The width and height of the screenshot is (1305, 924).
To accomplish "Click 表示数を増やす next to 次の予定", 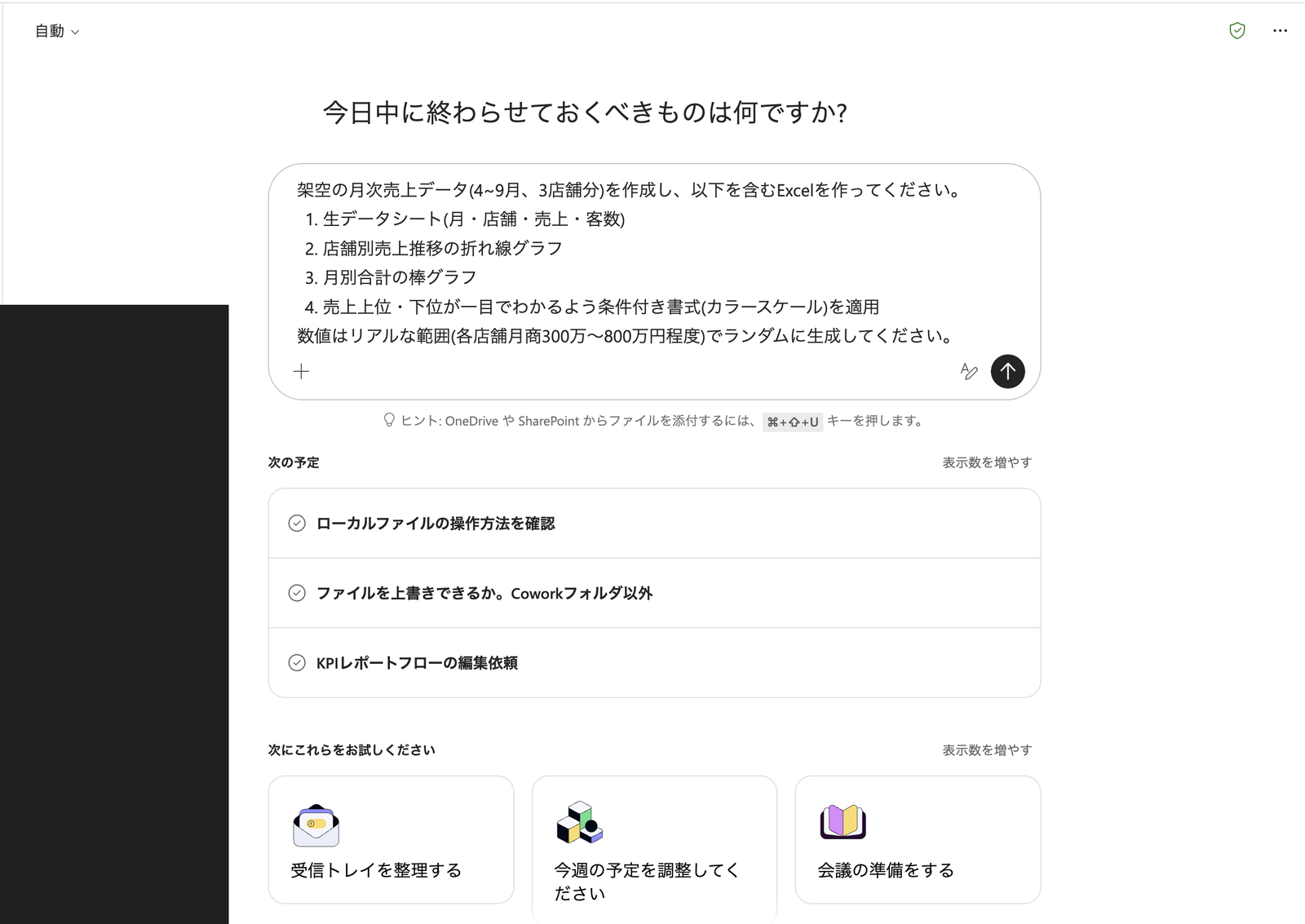I will pos(987,462).
